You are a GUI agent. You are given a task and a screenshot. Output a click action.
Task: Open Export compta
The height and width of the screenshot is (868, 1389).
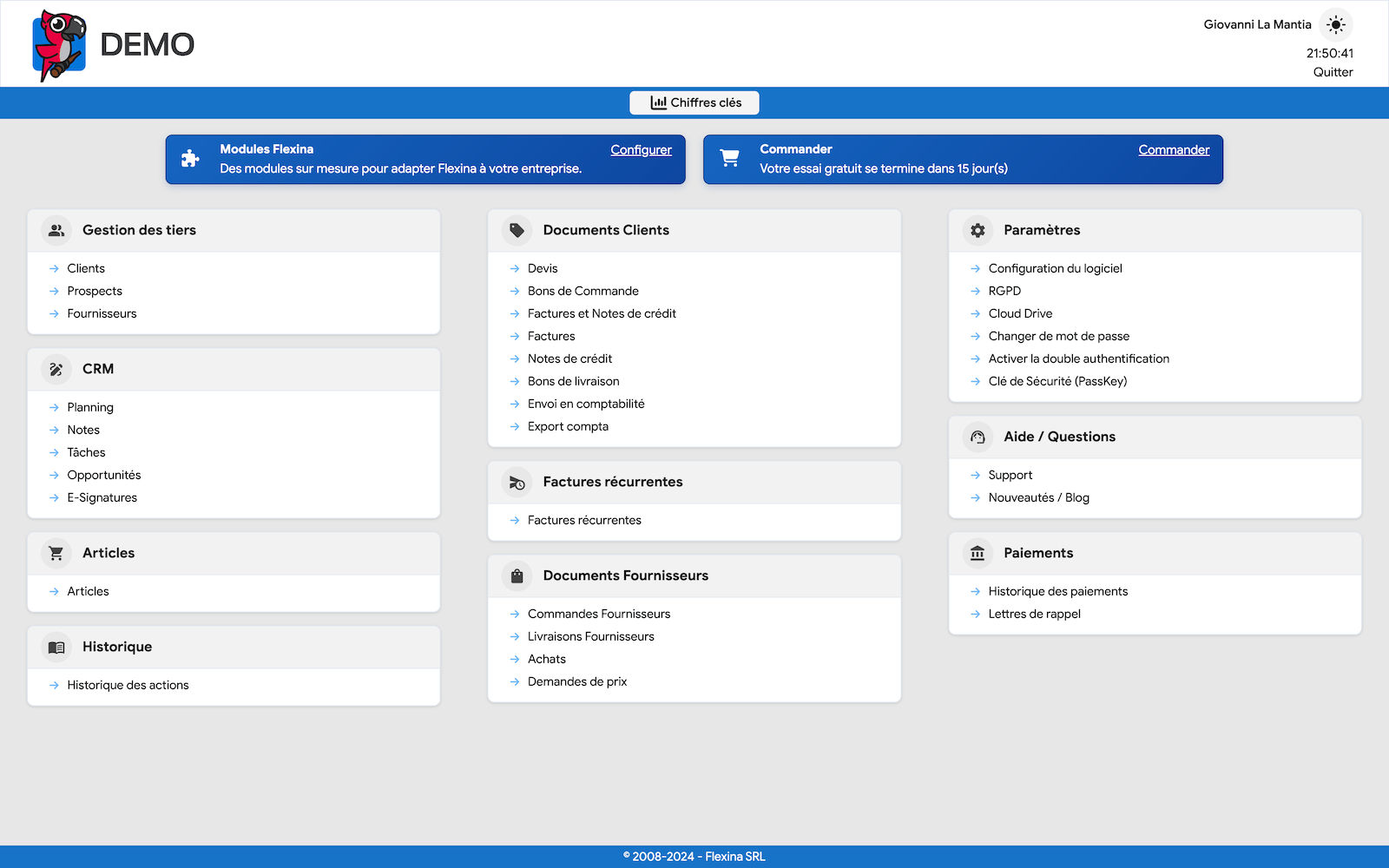[568, 426]
